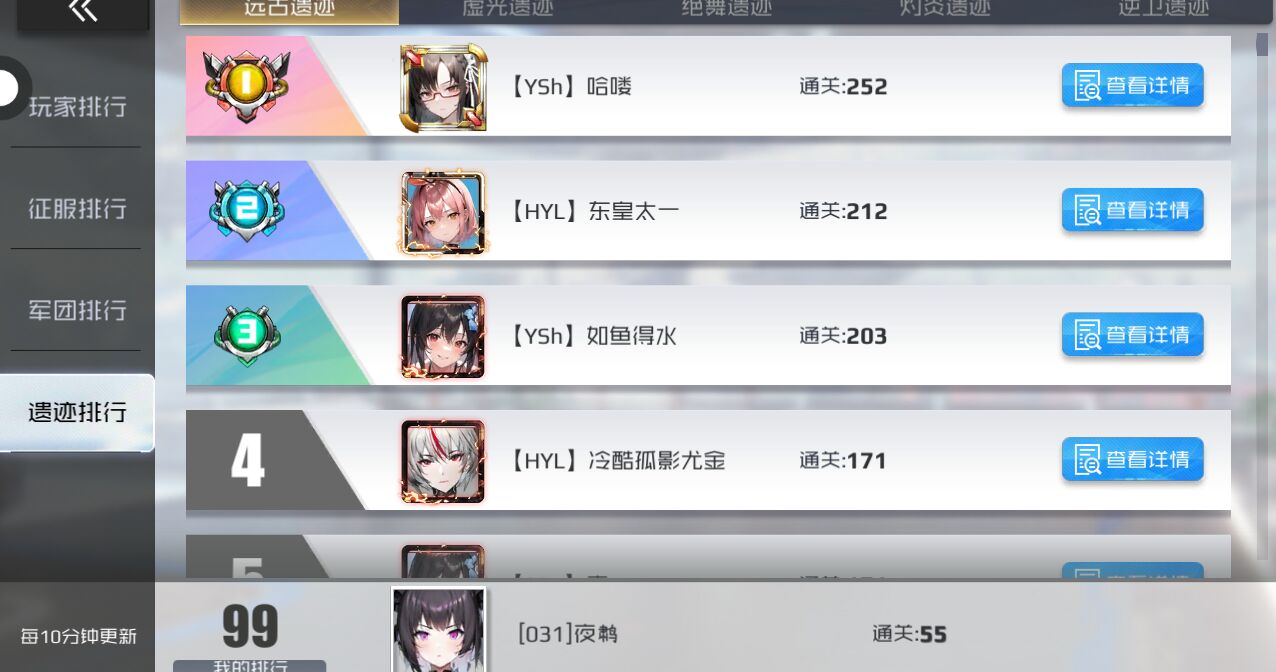Open 哈喽's glasses-girl avatar

[x=443, y=87]
